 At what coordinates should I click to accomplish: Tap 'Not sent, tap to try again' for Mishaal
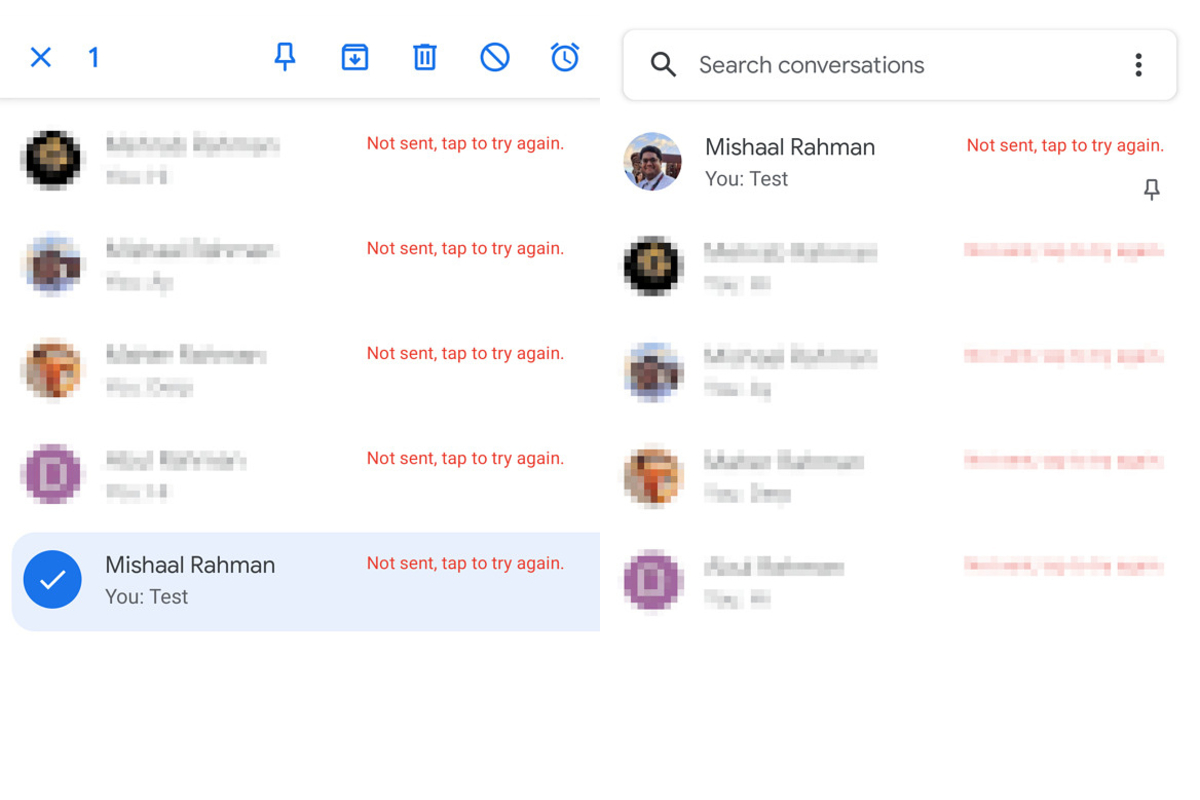[x=465, y=563]
